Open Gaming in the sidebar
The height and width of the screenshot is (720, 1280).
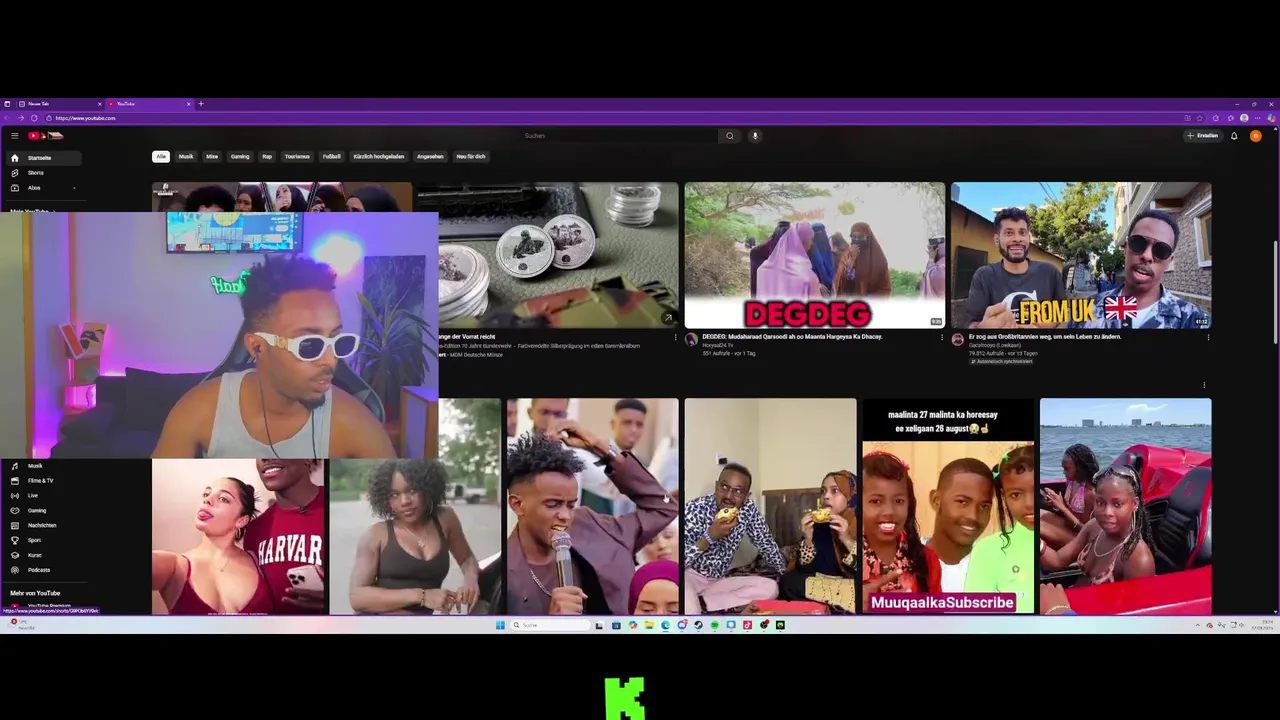[x=42, y=511]
